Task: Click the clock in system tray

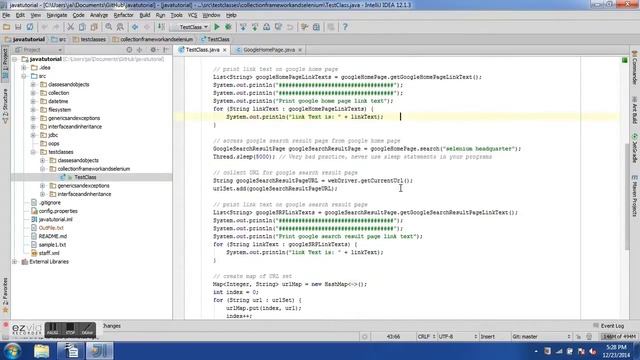Action: (x=616, y=351)
